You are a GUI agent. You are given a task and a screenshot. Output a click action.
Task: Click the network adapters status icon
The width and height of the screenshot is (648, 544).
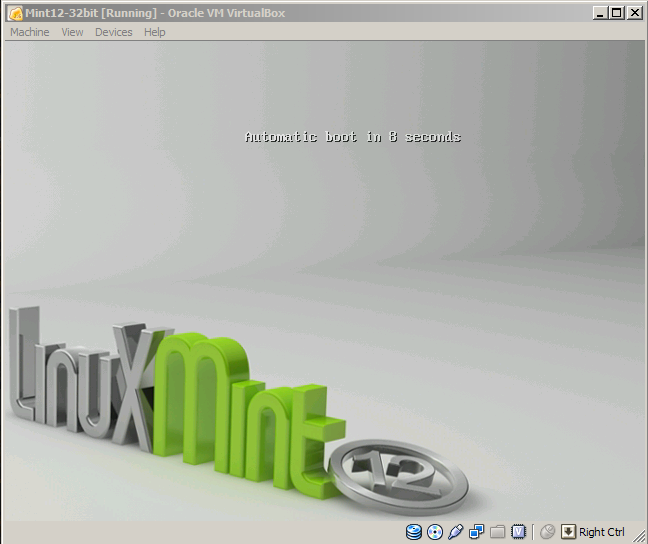click(x=477, y=532)
